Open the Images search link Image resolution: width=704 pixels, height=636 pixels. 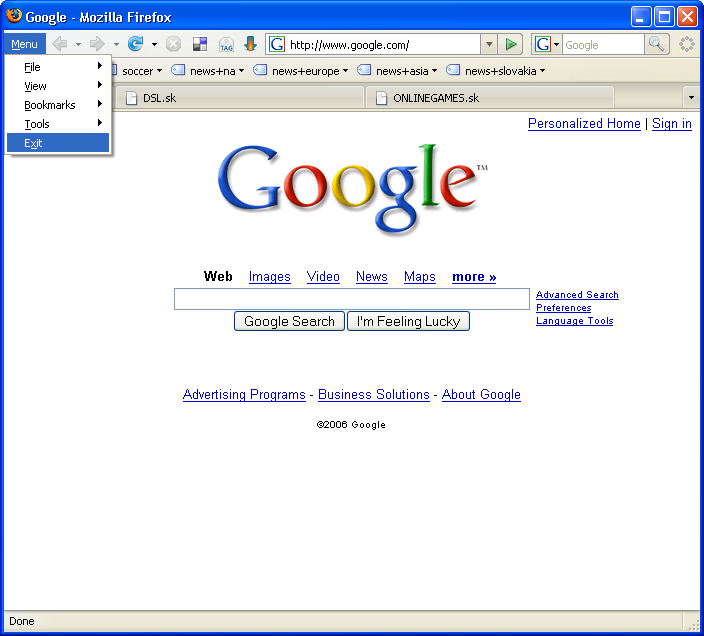coord(269,276)
